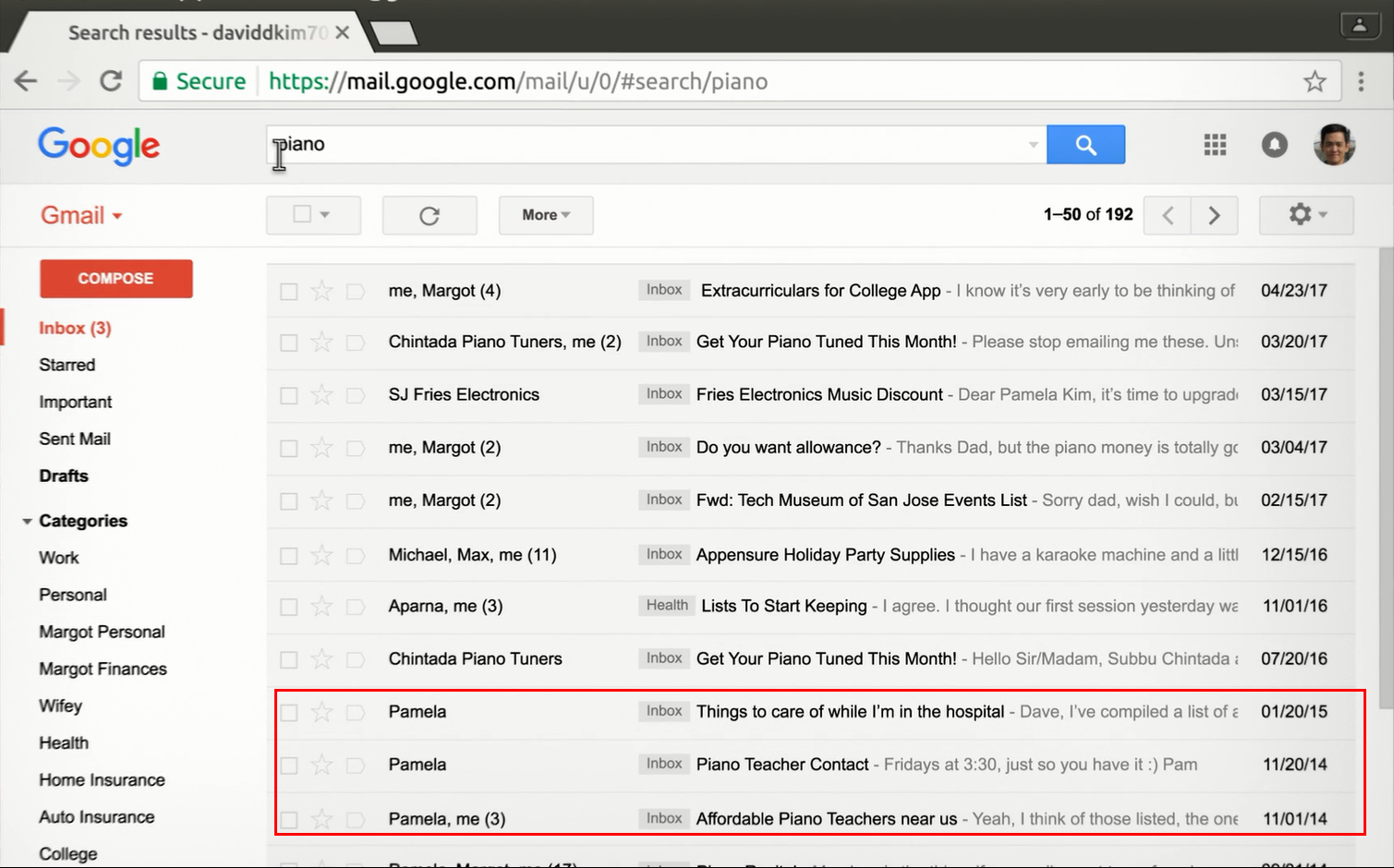Expand the settings gear dropdown
The image size is (1394, 868).
(x=1306, y=215)
